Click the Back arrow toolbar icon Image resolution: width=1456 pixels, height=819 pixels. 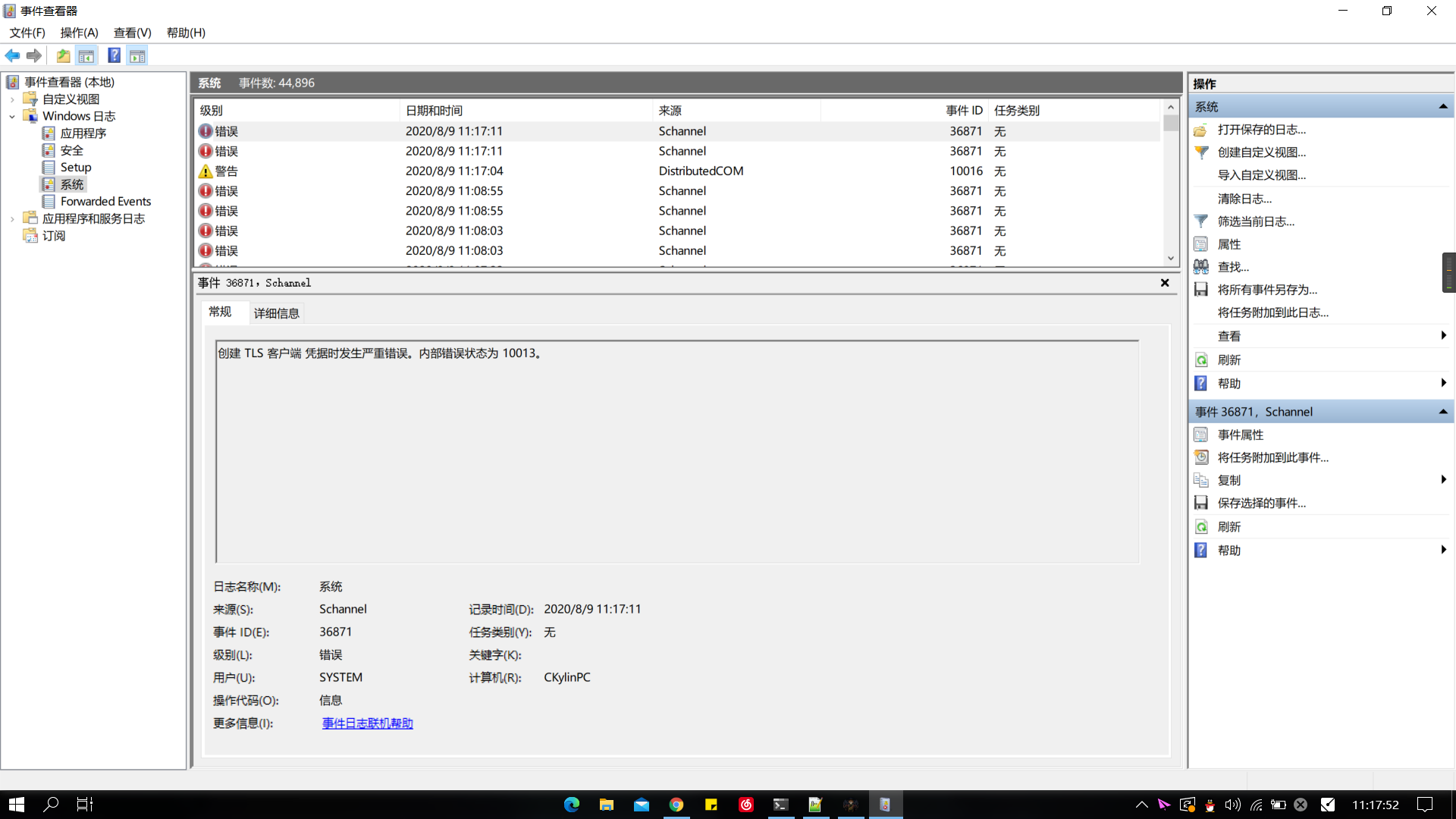(x=12, y=55)
